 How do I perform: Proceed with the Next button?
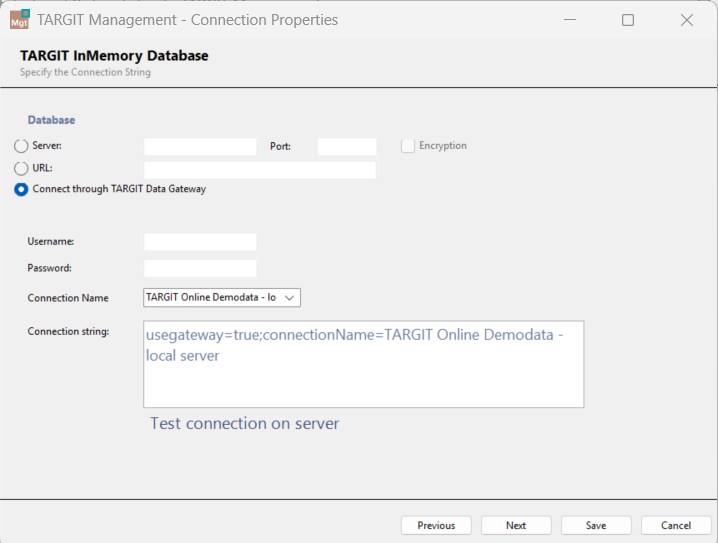[516, 526]
